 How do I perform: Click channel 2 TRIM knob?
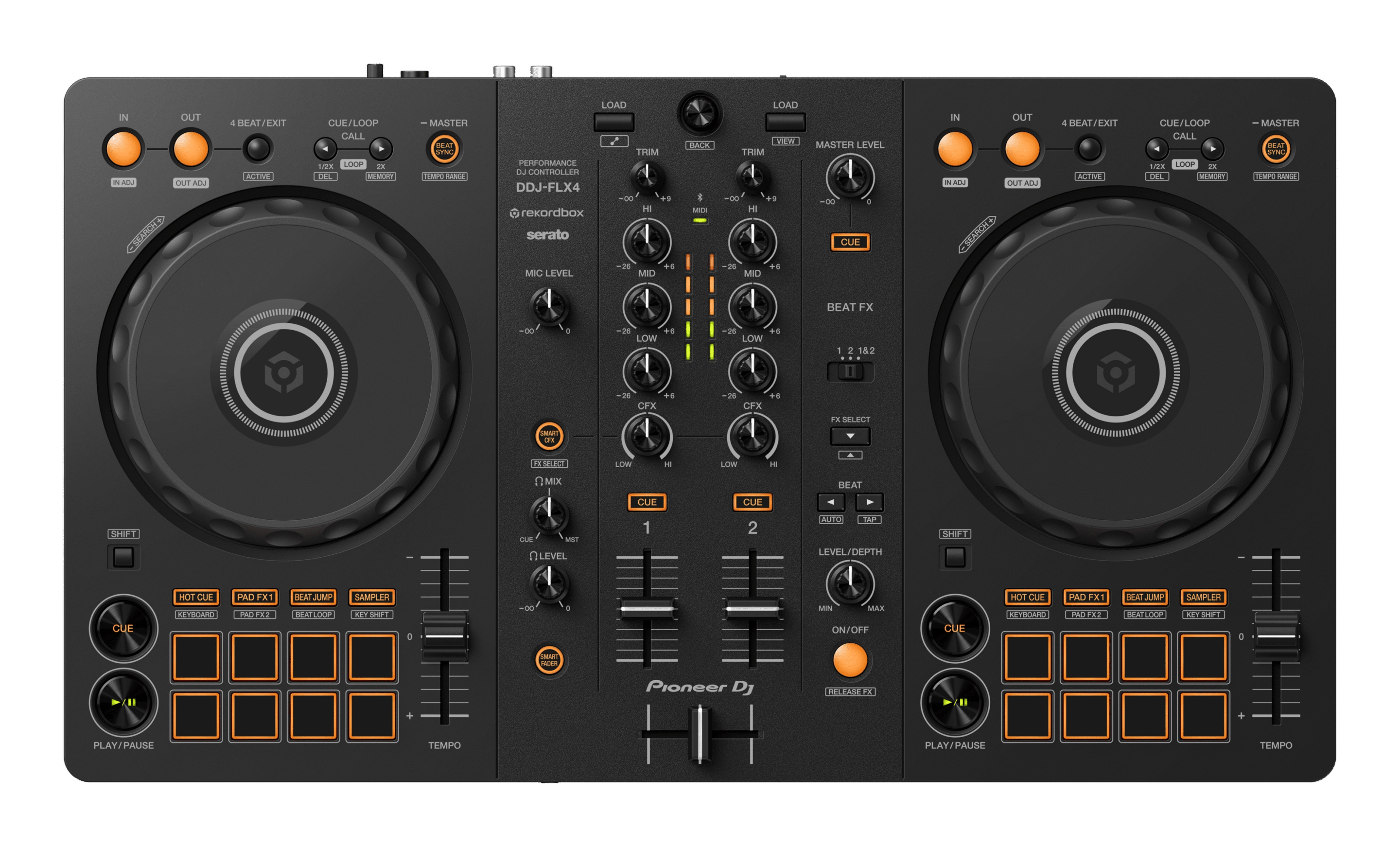tap(752, 177)
